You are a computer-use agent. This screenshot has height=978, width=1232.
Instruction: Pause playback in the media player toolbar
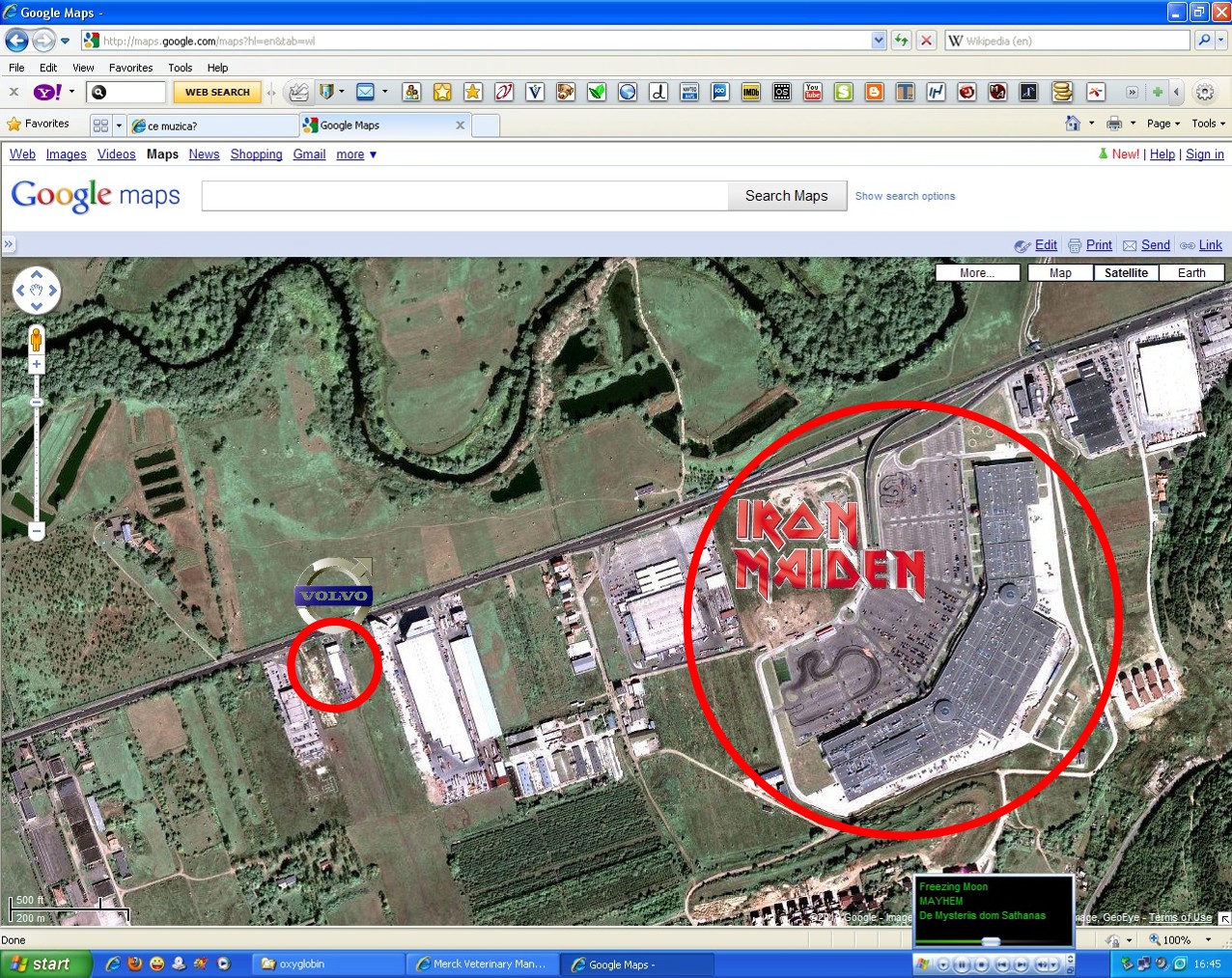(962, 964)
